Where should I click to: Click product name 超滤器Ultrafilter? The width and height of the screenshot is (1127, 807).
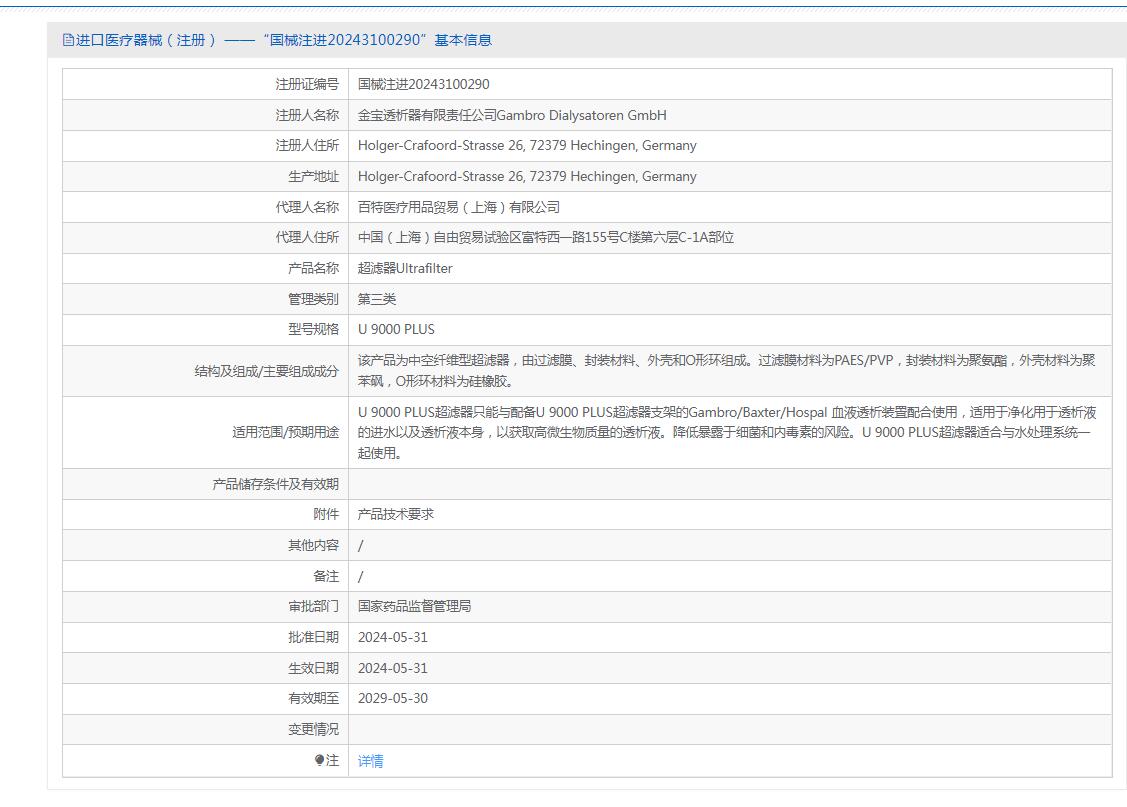[x=405, y=268]
